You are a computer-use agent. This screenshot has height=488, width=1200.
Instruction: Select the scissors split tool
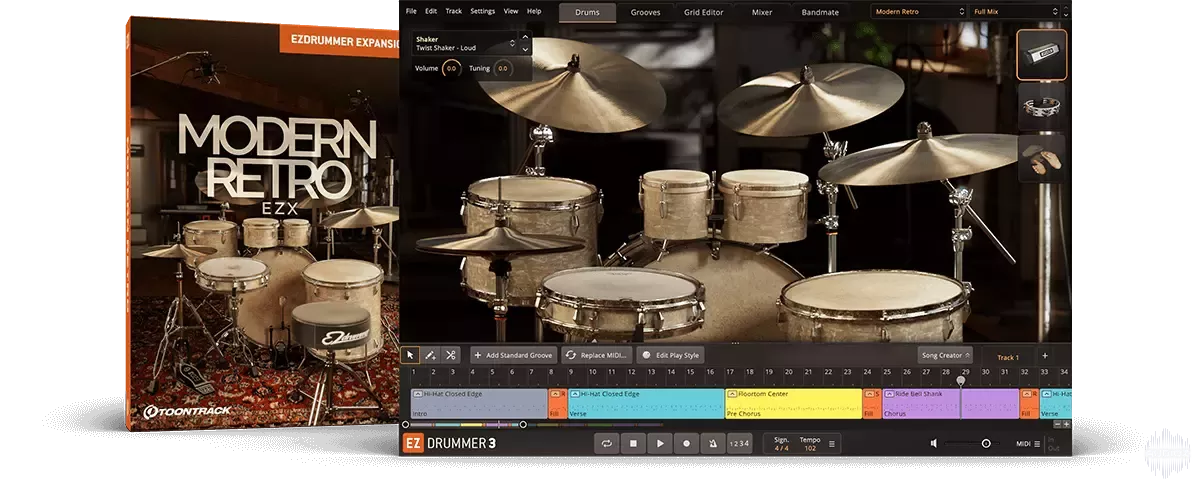451,355
